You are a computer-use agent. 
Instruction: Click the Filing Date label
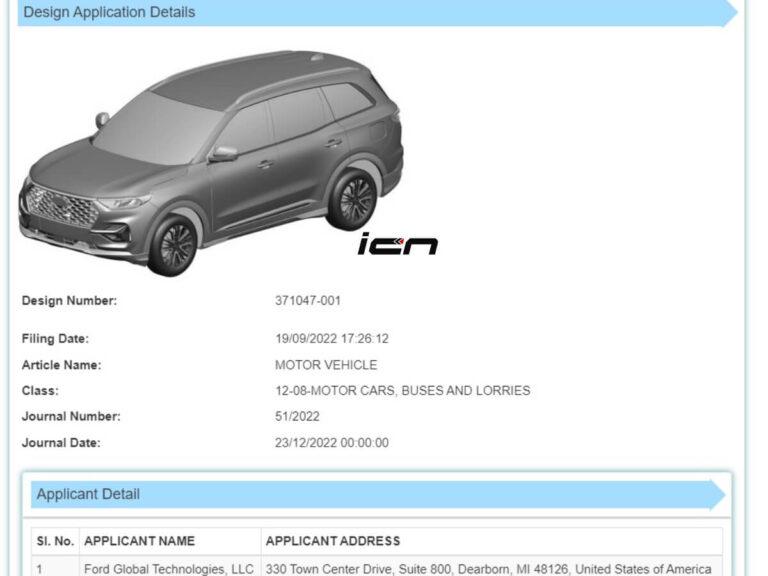point(55,338)
